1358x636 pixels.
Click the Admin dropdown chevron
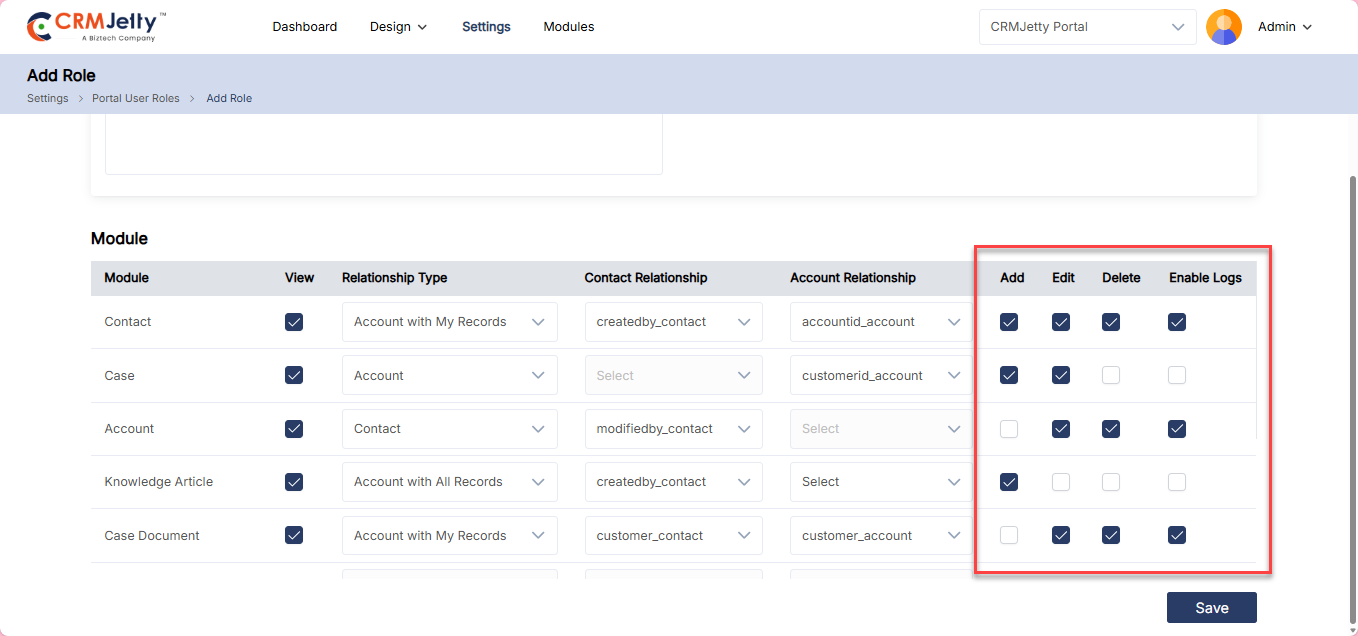point(1307,27)
